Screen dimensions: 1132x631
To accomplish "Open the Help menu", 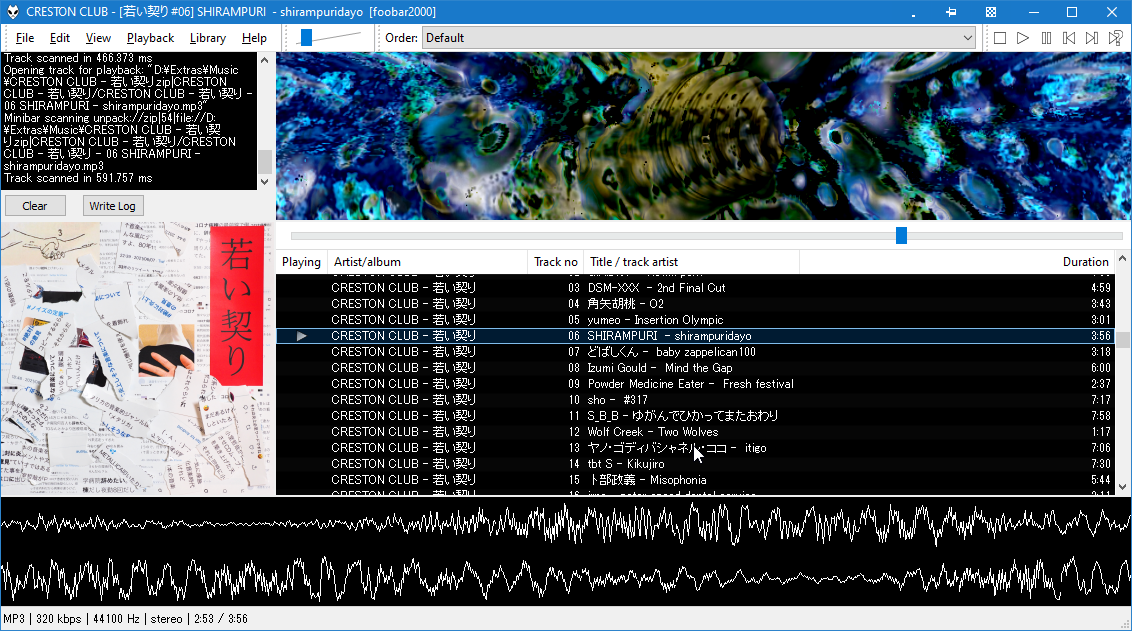I will click(254, 38).
